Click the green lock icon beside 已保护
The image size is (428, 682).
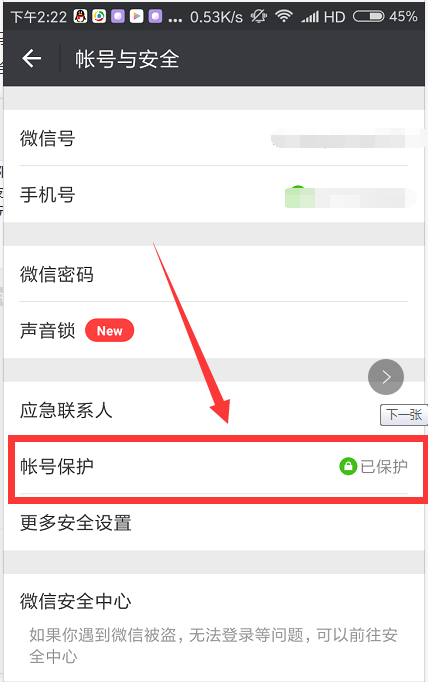(348, 466)
